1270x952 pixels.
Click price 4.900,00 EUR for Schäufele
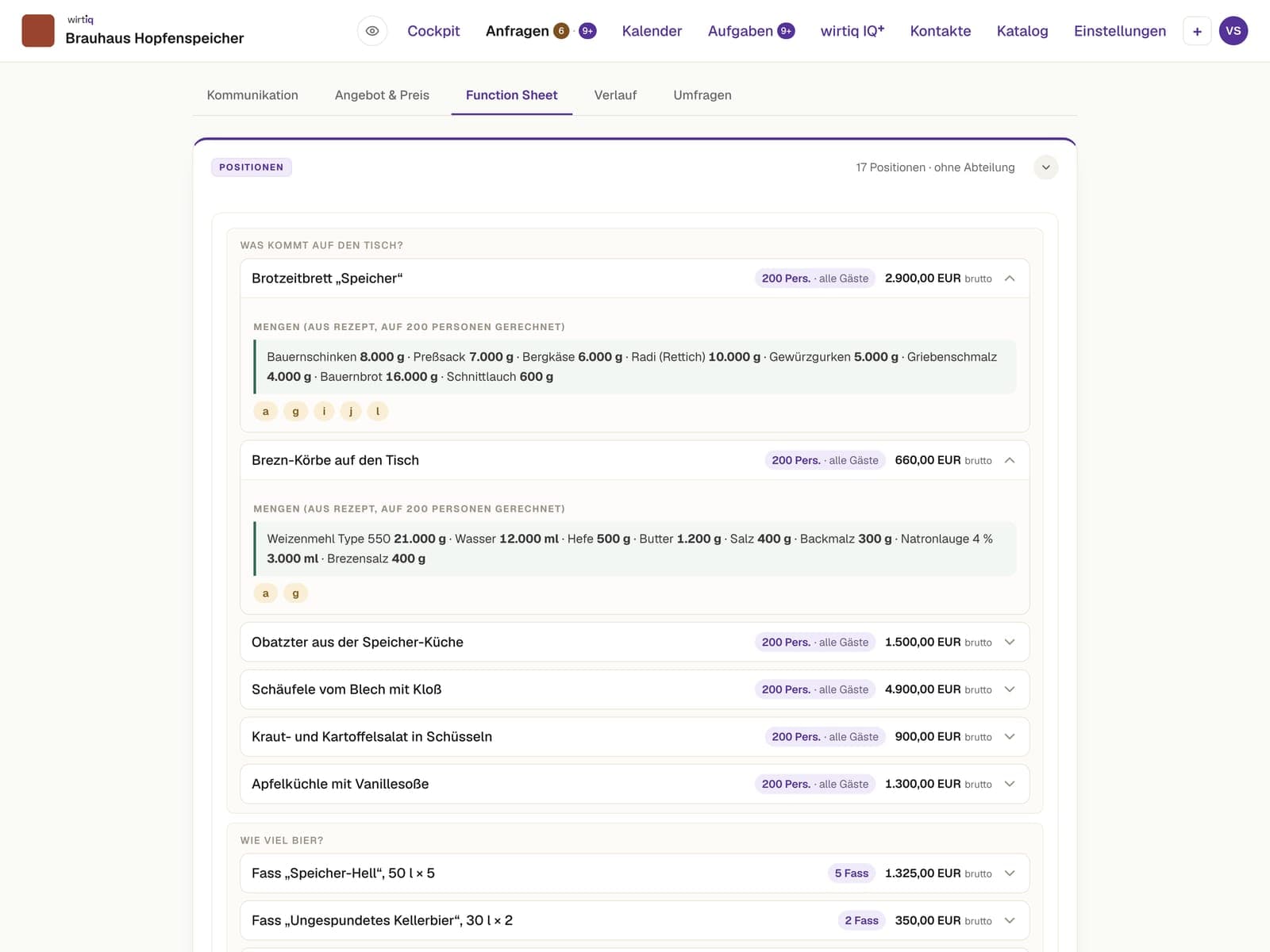923,689
